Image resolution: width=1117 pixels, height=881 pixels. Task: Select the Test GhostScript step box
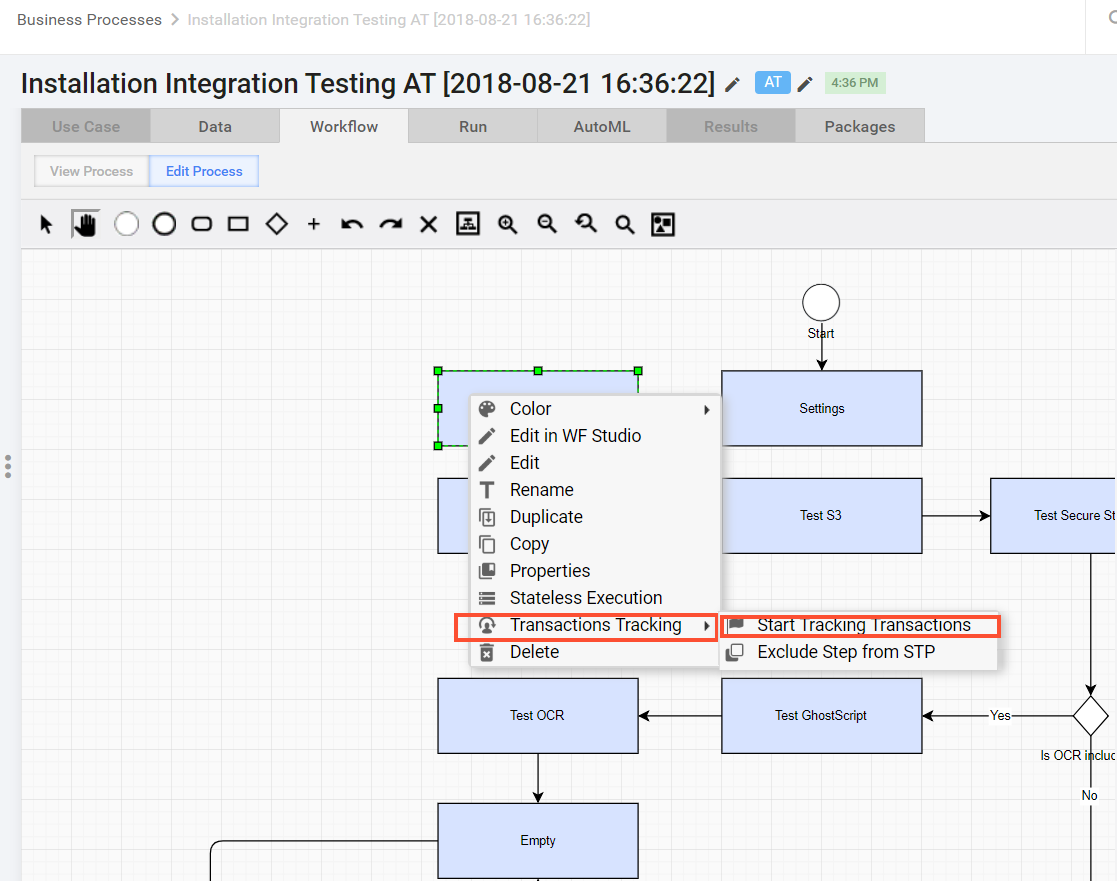pos(821,716)
